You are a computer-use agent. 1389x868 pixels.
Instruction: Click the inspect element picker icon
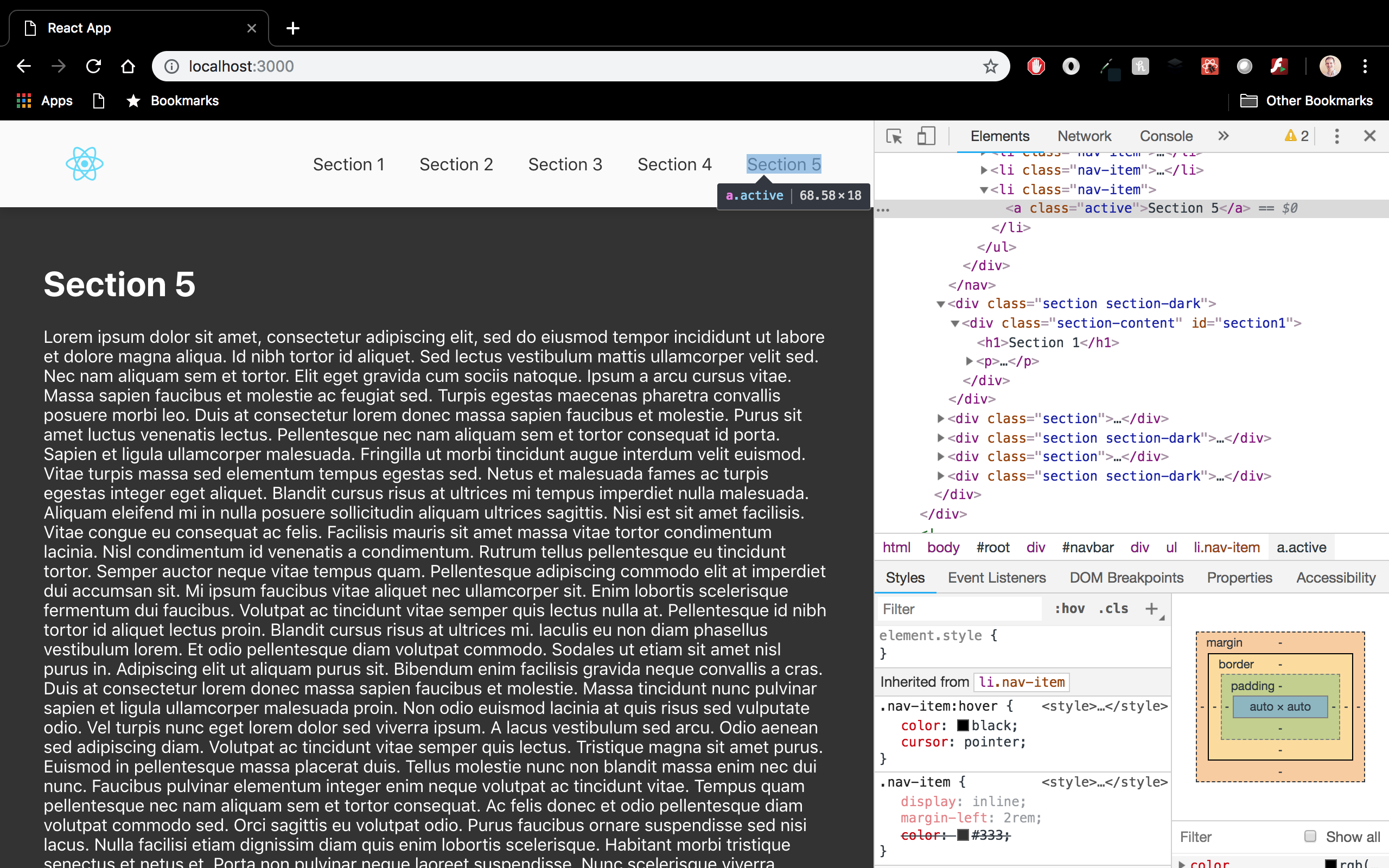[x=894, y=135]
